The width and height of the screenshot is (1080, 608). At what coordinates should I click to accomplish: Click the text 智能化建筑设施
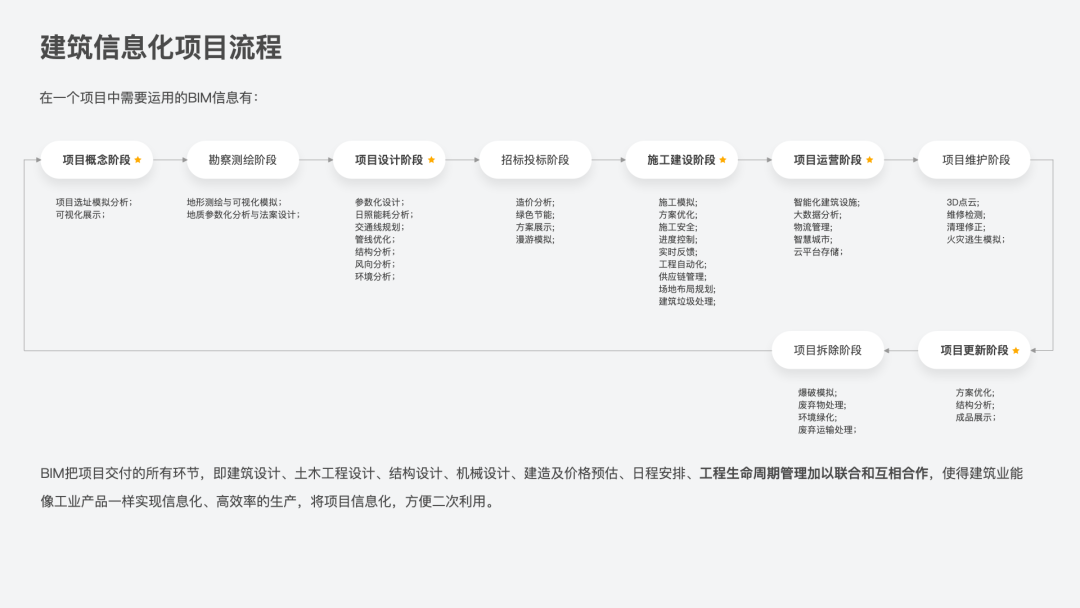point(825,202)
